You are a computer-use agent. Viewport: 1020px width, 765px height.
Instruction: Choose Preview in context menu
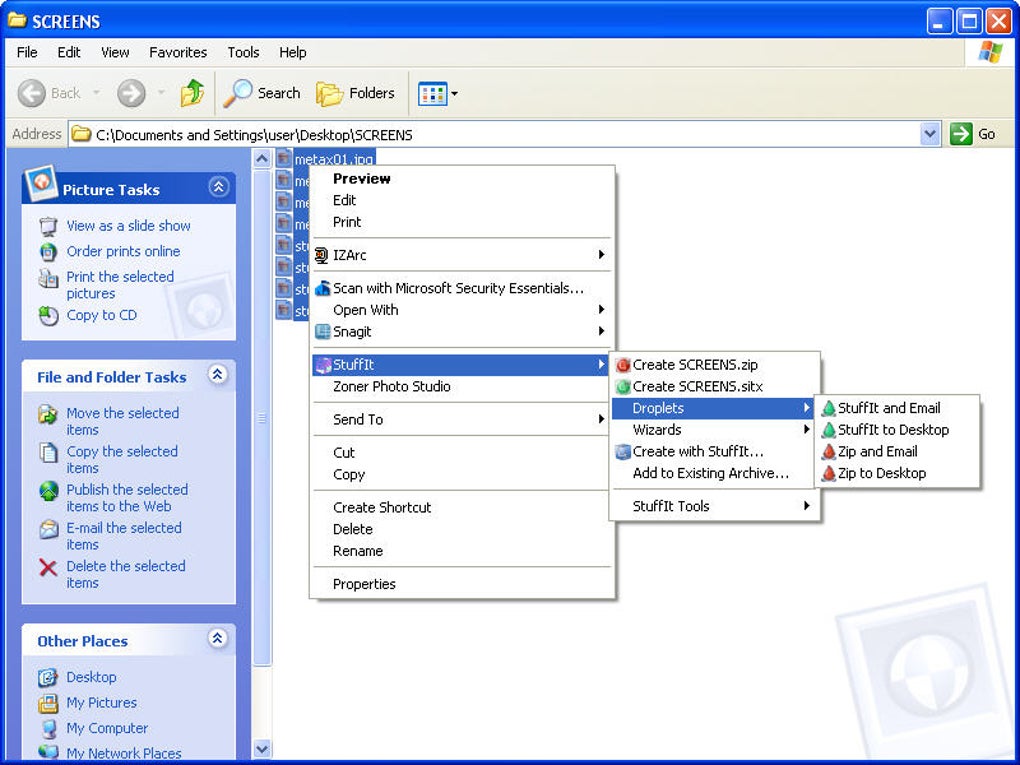coord(463,179)
